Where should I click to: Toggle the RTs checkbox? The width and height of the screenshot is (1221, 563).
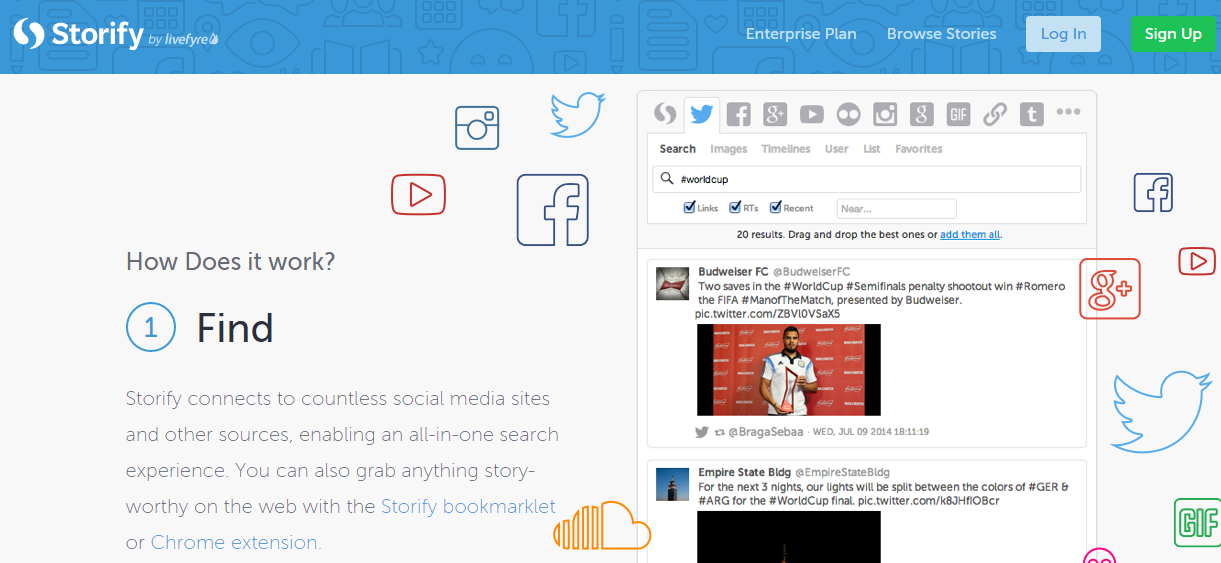pos(735,208)
